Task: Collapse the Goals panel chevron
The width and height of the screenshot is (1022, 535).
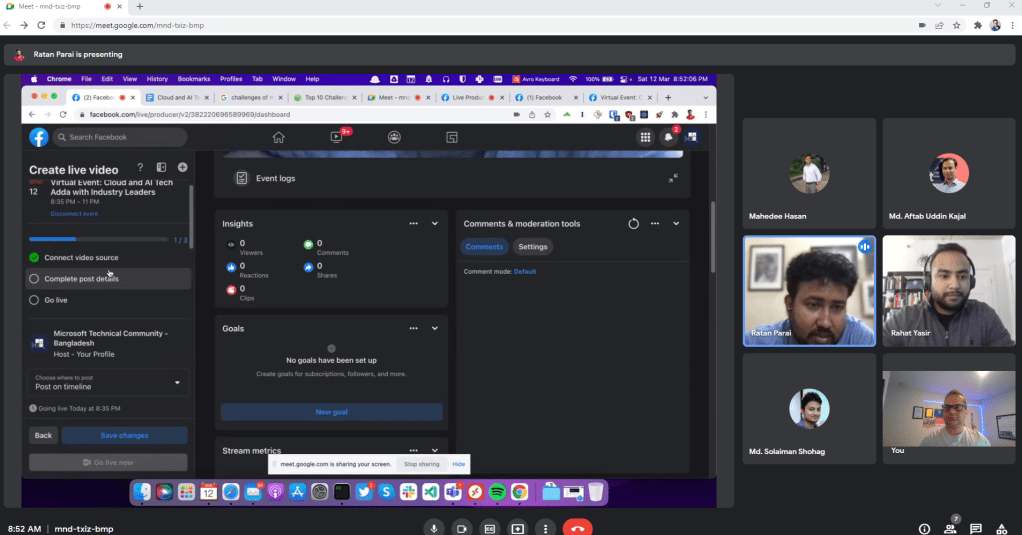Action: pos(435,328)
